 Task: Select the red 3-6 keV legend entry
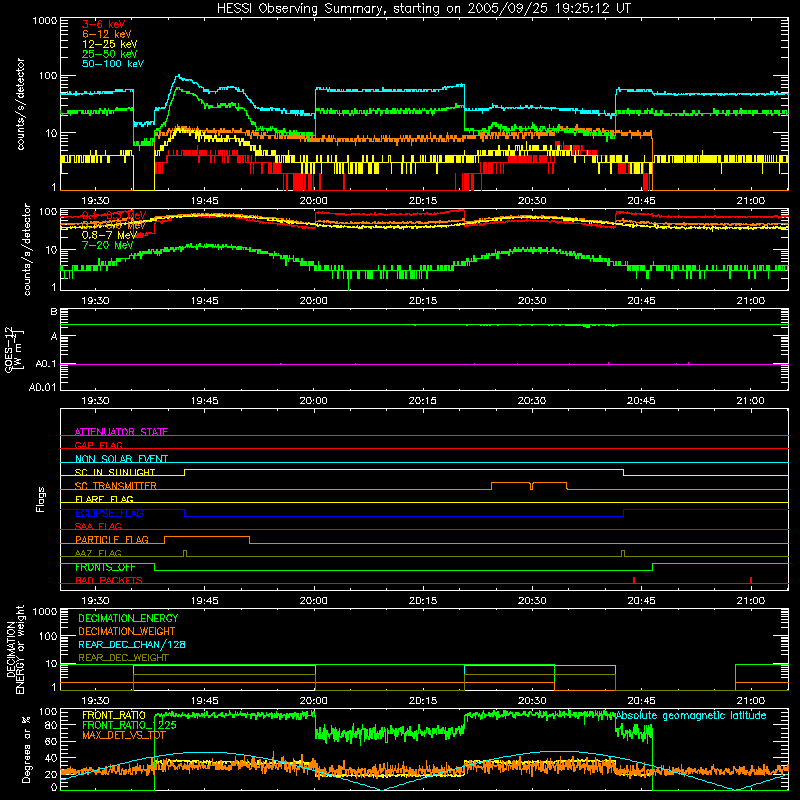pyautogui.click(x=103, y=24)
